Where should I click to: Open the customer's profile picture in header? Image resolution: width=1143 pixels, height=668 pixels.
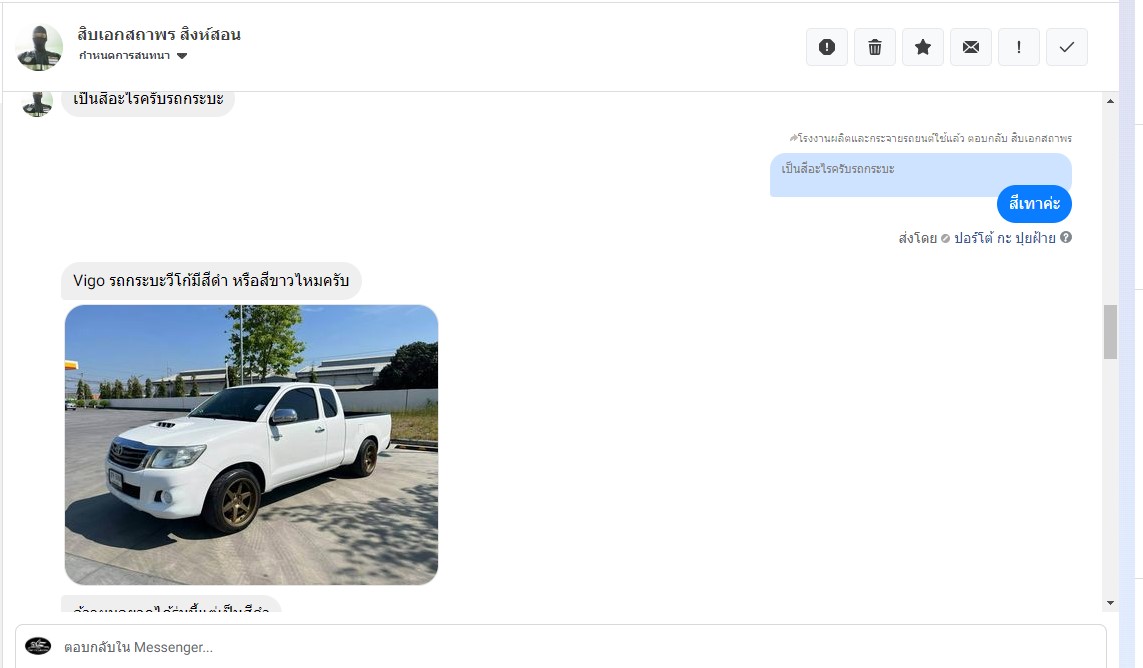[39, 47]
